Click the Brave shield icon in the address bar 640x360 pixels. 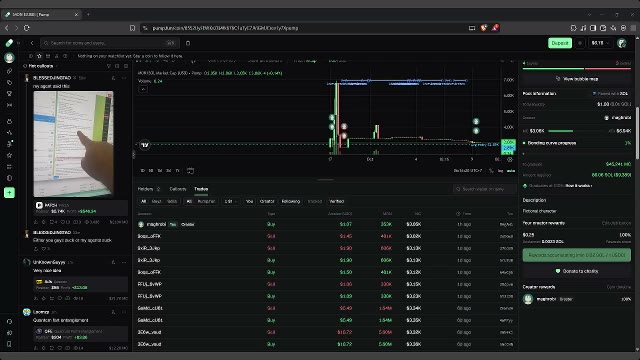coord(484,28)
